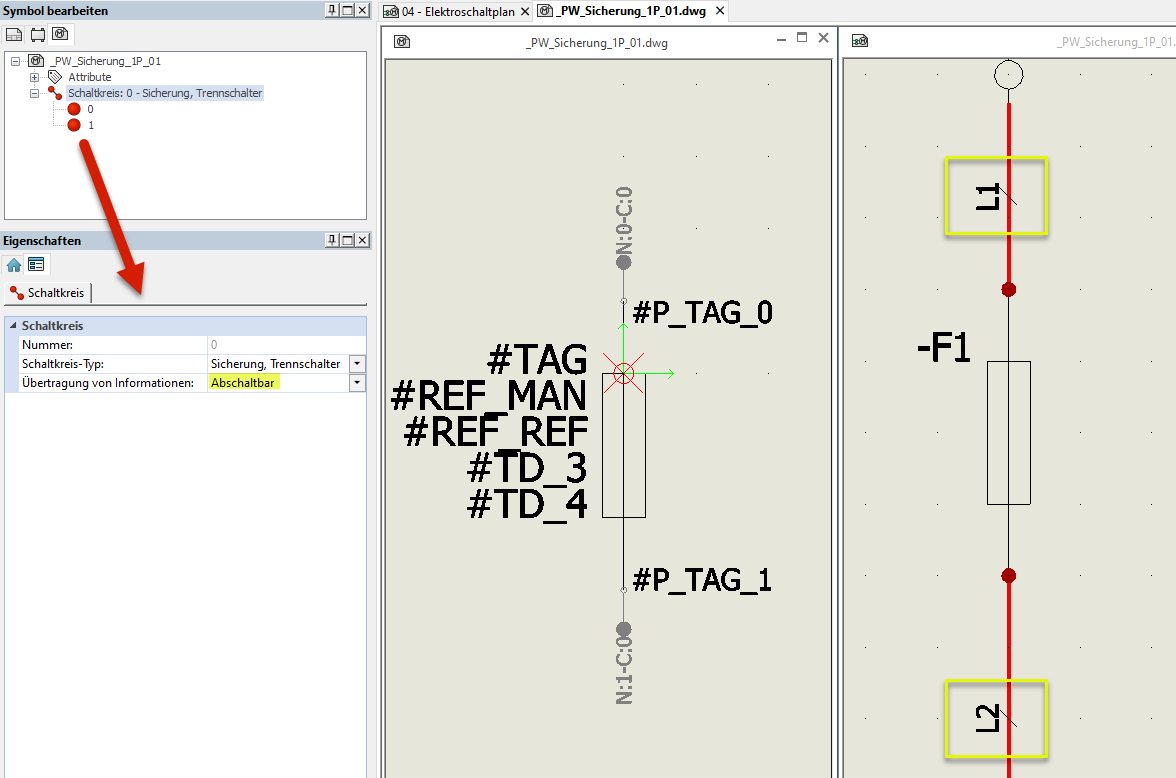Expand the Attribute tree node
The width and height of the screenshot is (1176, 778).
tap(35, 77)
